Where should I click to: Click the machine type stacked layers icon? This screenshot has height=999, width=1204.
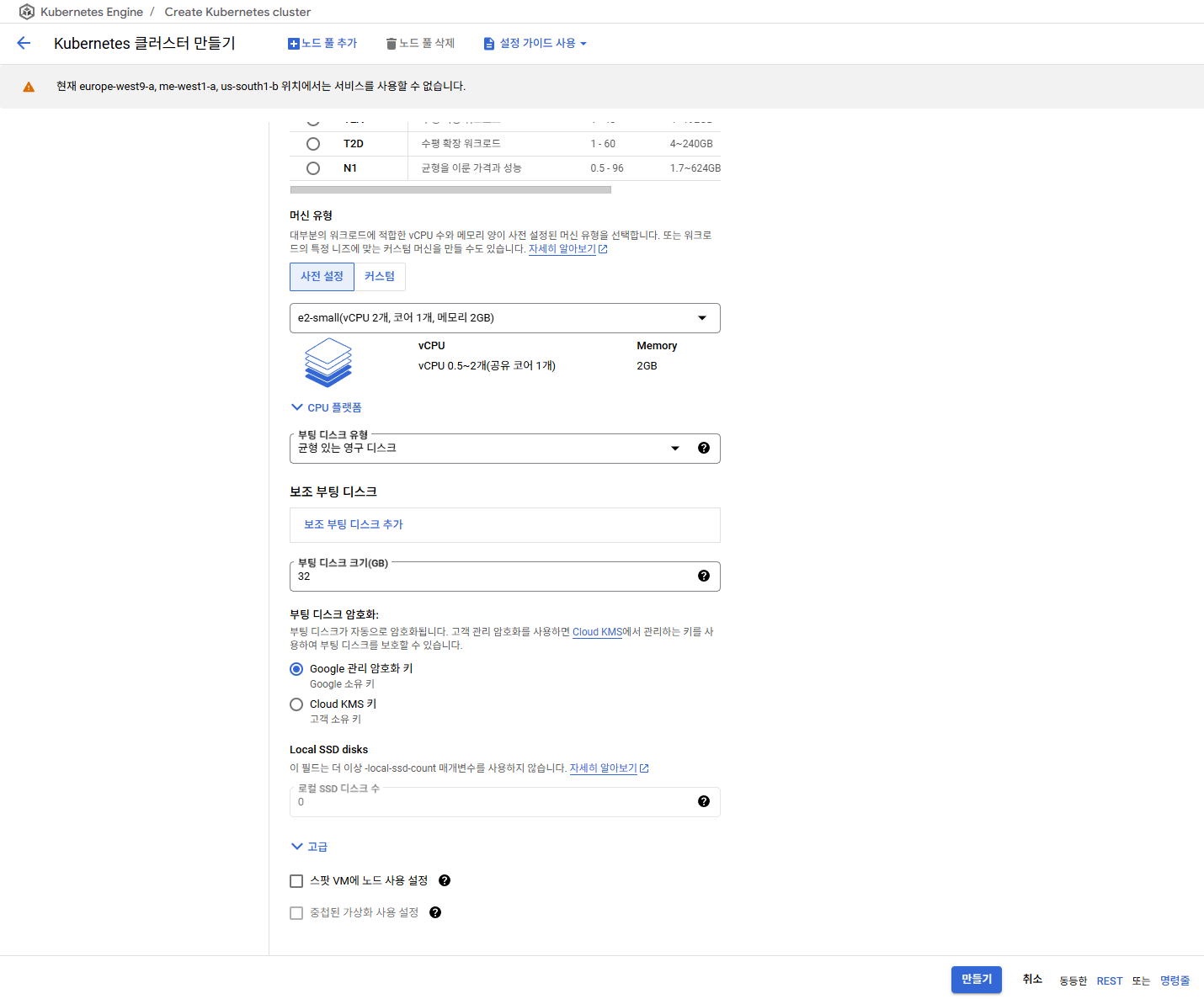[x=328, y=363]
